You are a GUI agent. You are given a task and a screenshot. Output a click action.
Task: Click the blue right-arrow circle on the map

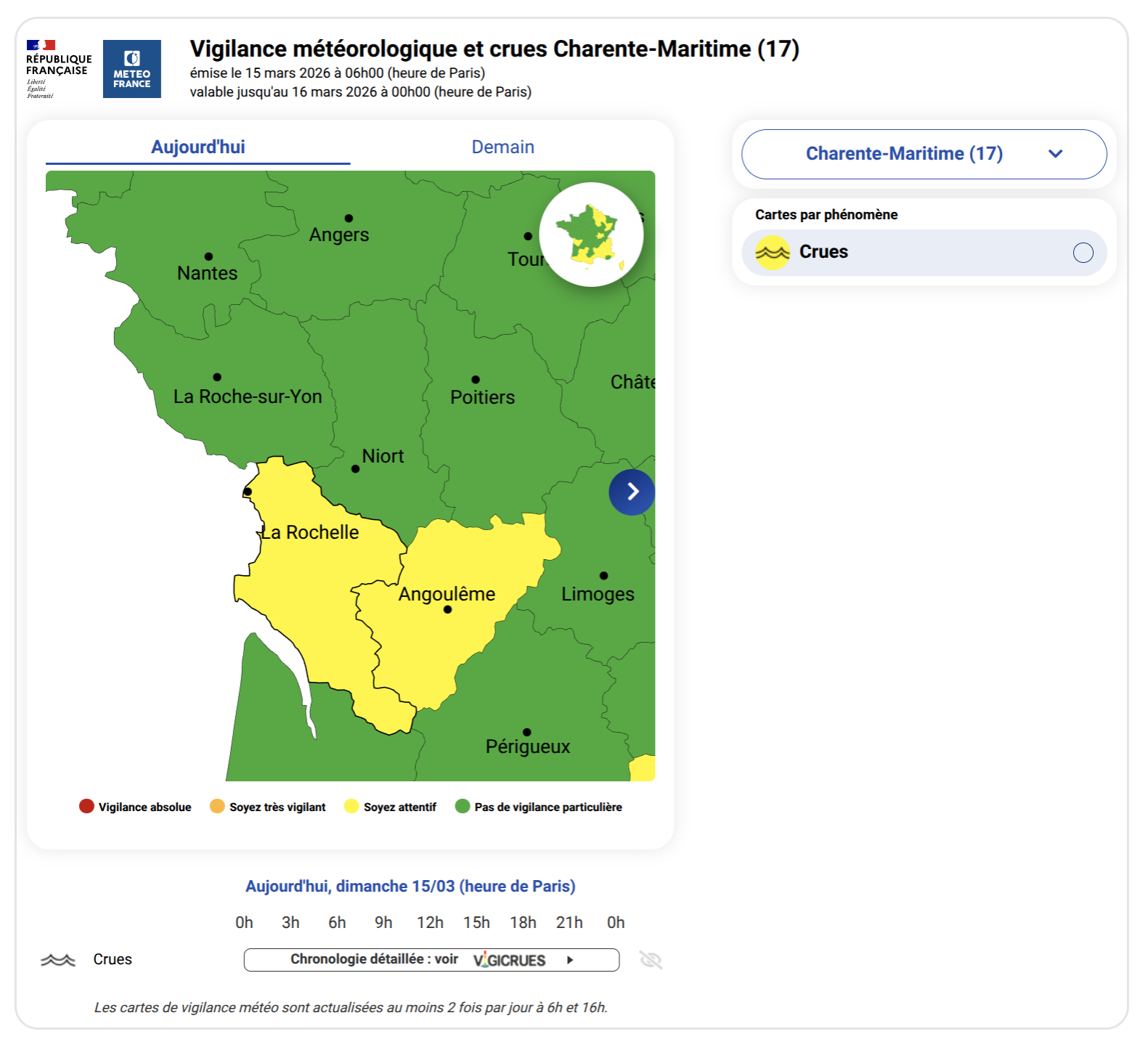pos(631,492)
